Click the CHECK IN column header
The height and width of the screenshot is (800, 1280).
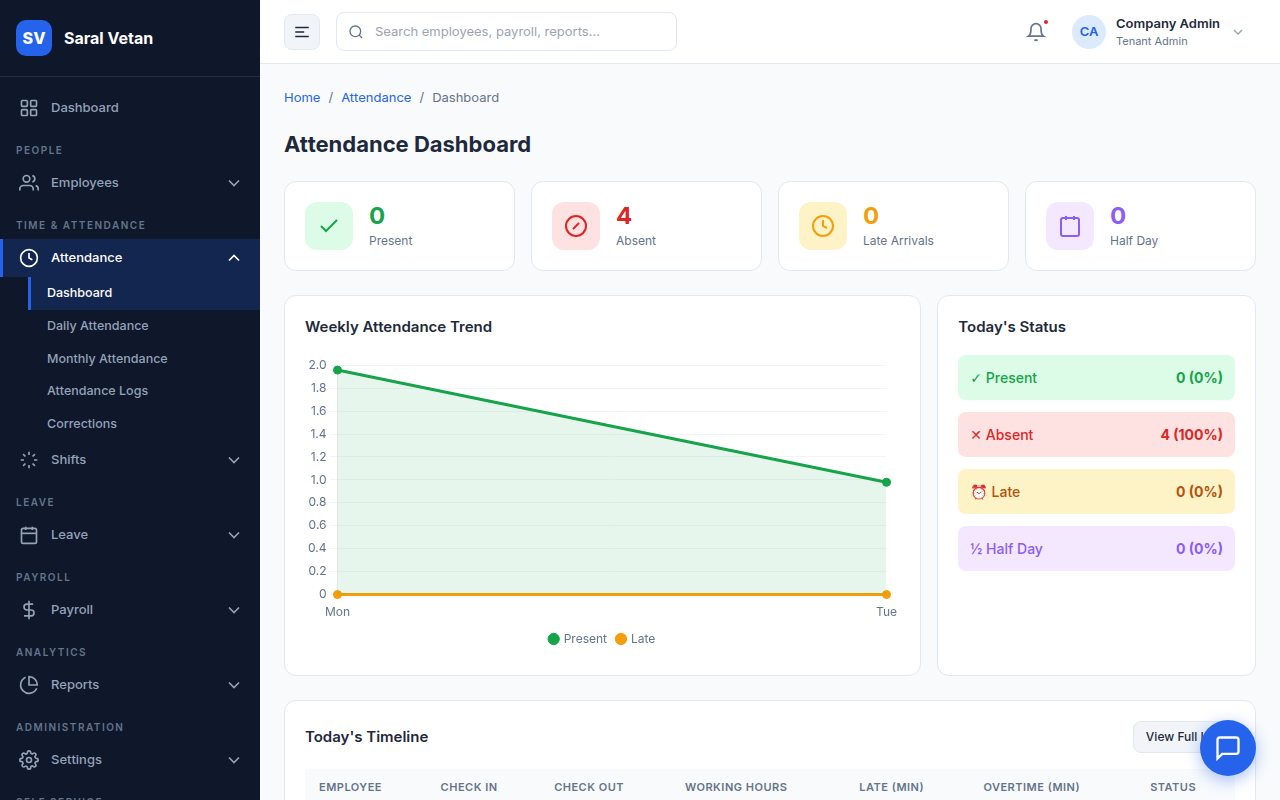click(x=469, y=787)
